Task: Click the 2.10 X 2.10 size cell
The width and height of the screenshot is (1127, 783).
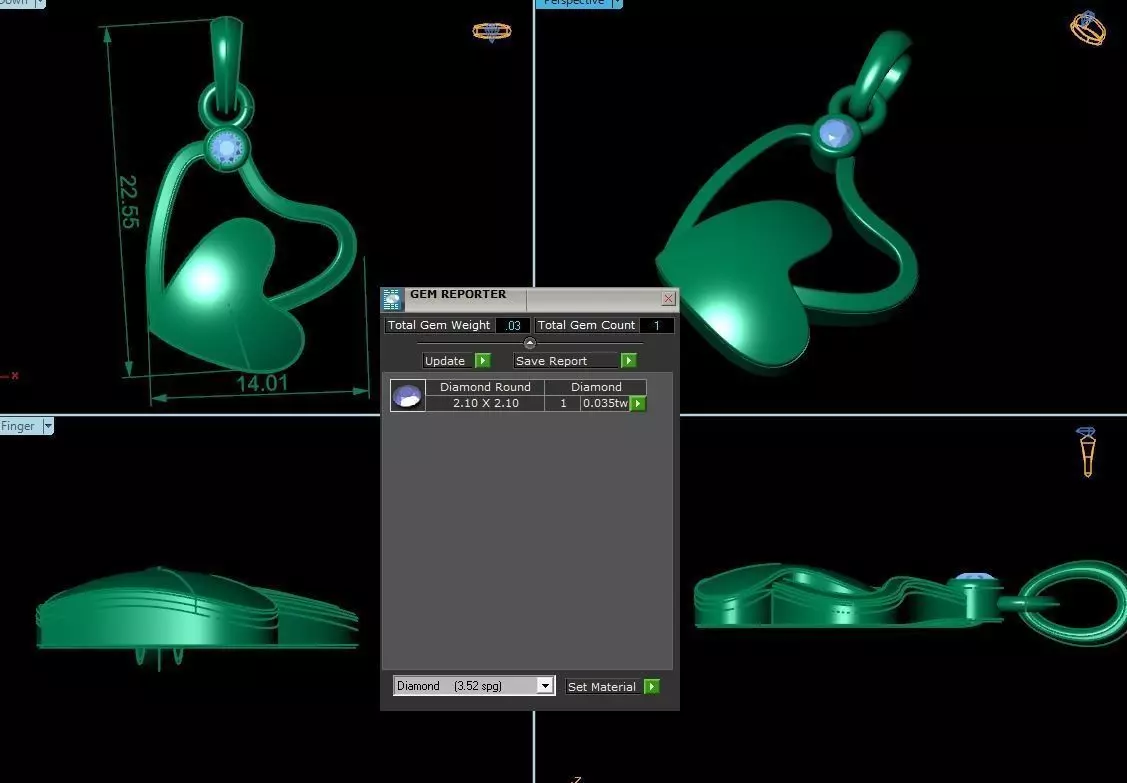Action: tap(485, 403)
